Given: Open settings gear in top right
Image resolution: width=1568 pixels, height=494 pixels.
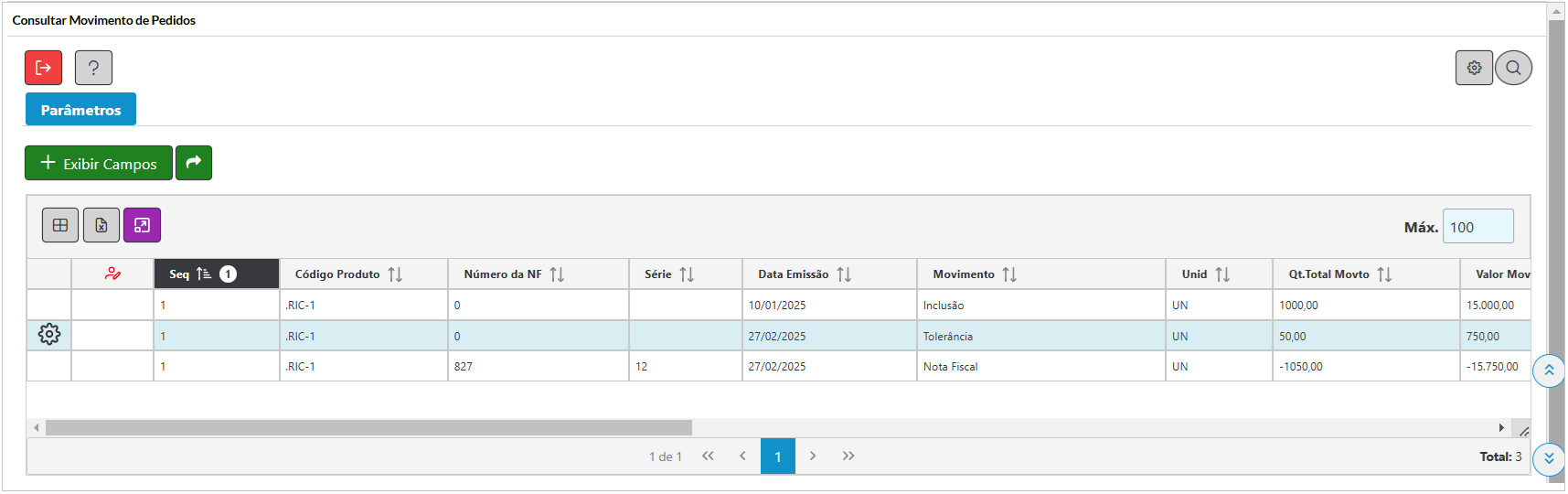Looking at the screenshot, I should coord(1474,68).
